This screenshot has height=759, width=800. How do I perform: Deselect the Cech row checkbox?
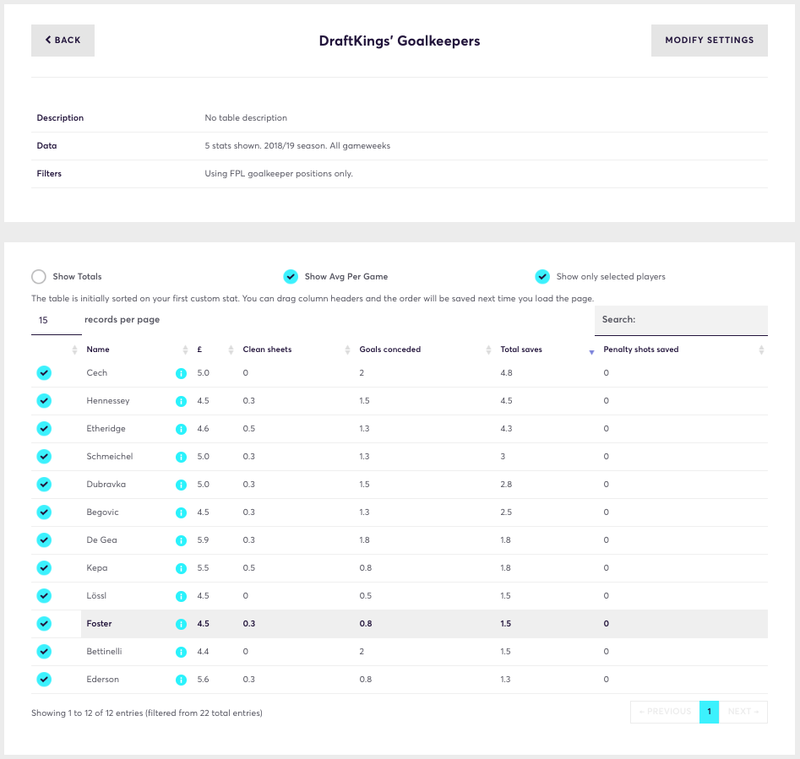tap(44, 373)
